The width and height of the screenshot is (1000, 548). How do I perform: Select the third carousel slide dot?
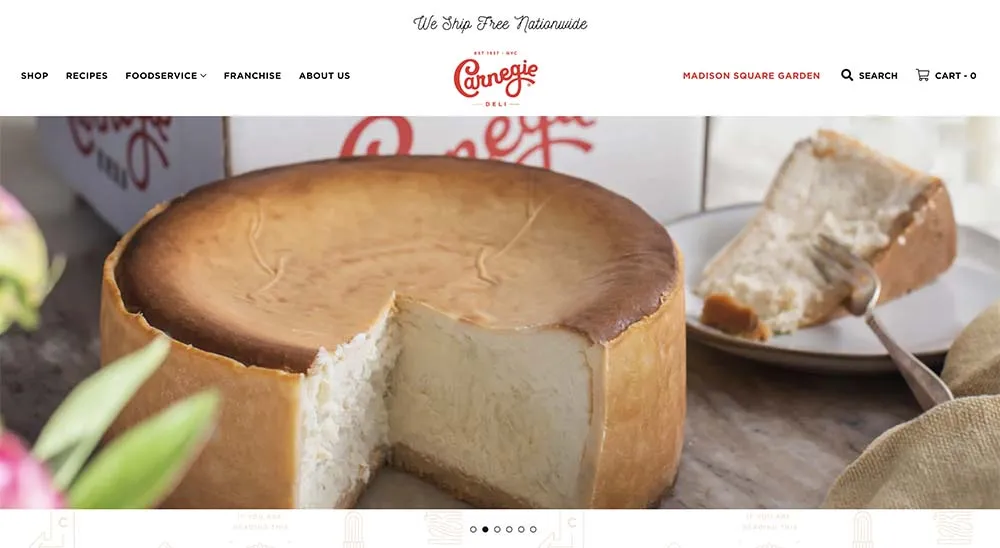[497, 529]
